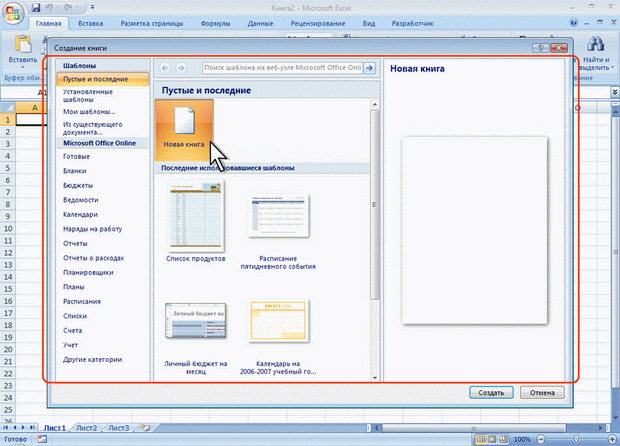Image resolution: width=620 pixels, height=446 pixels.
Task: Open the Вид ribbon tab
Action: 369,23
